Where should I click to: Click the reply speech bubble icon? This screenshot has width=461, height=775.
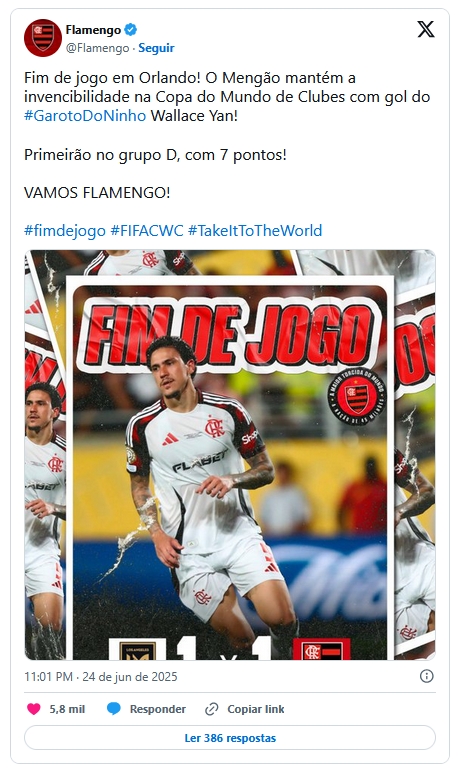coord(114,709)
